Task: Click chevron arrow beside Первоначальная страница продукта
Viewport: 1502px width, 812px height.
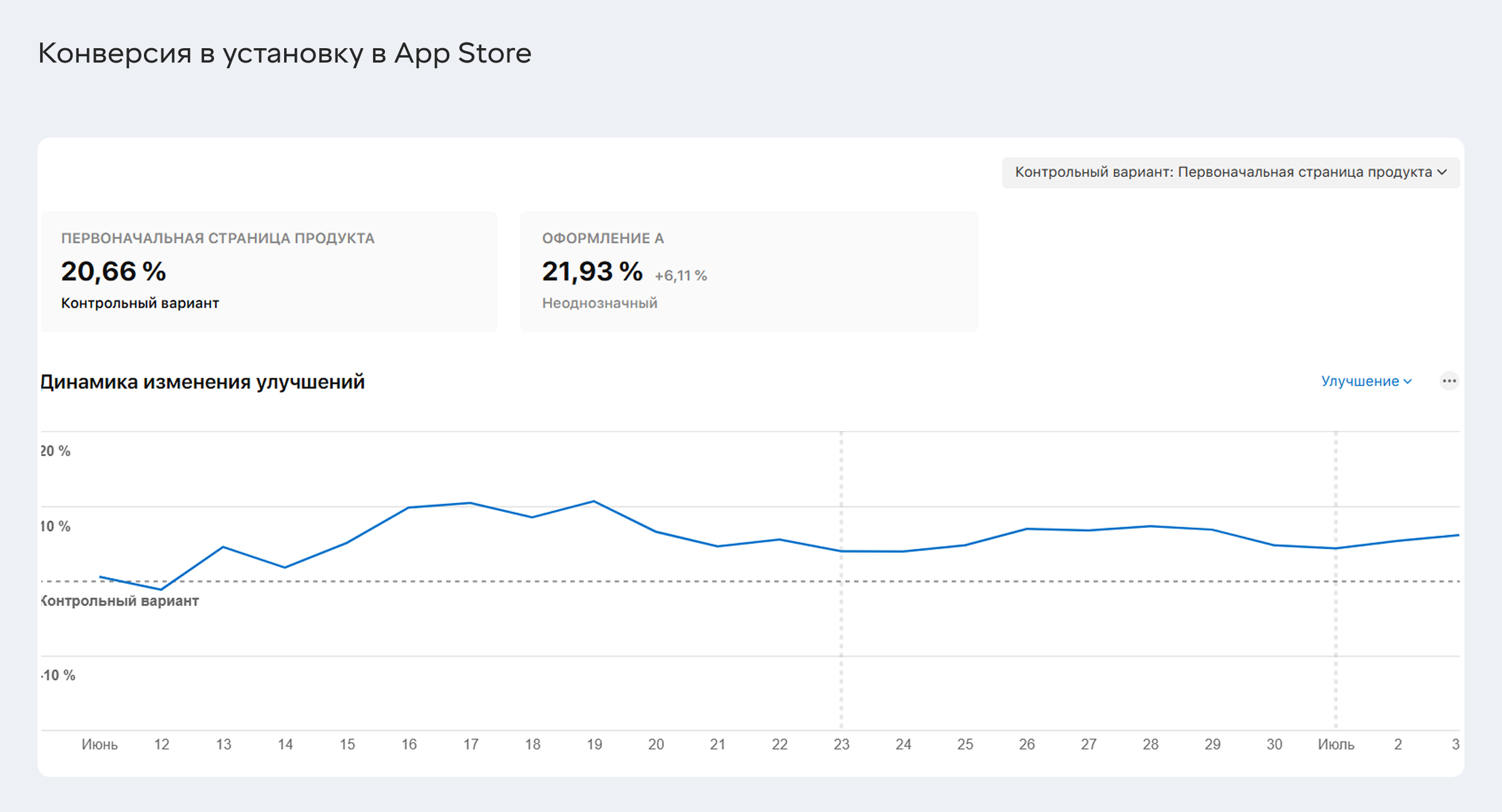Action: pyautogui.click(x=1443, y=172)
